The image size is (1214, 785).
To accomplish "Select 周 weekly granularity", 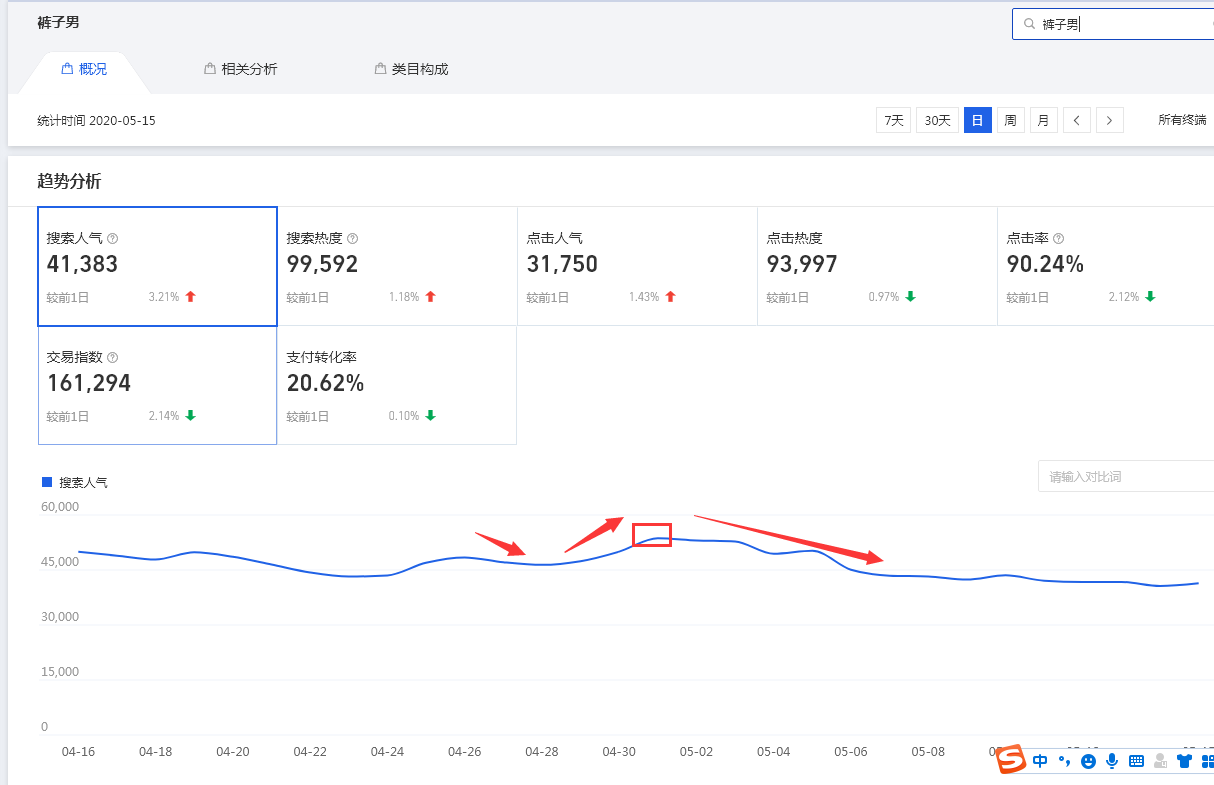I will 1011,120.
